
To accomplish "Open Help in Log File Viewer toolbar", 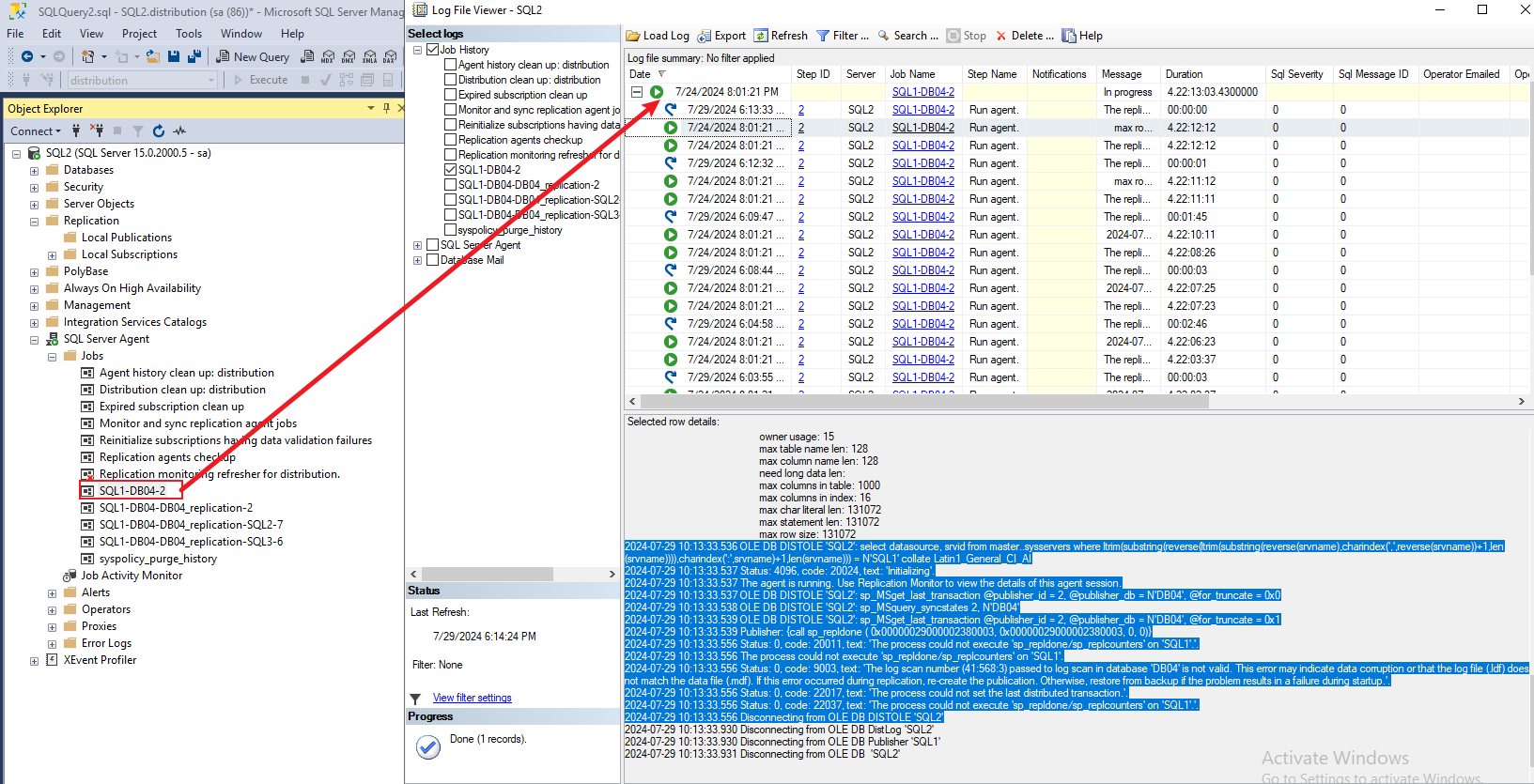I will 1082,36.
